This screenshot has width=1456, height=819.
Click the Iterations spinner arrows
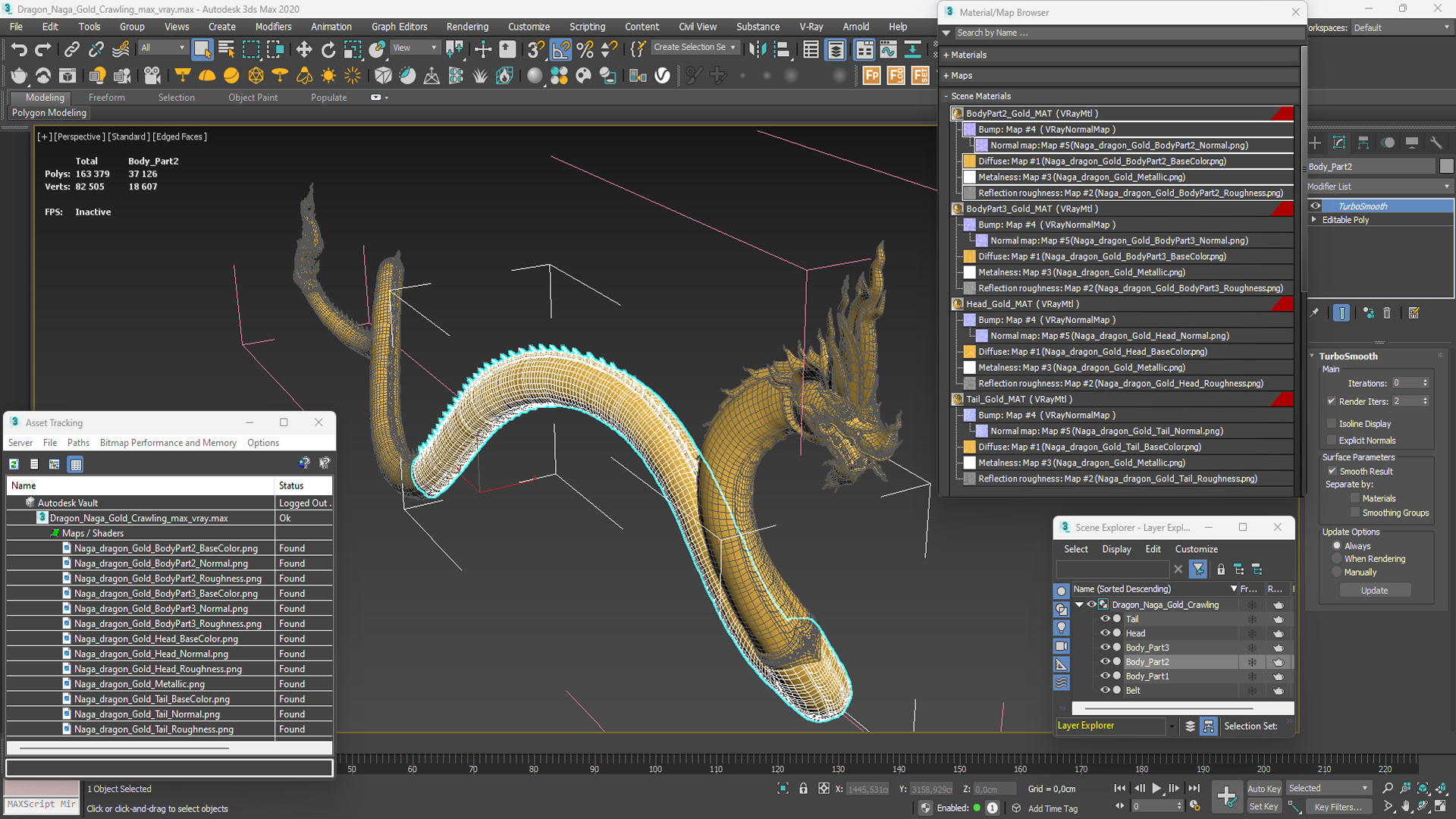(1426, 383)
